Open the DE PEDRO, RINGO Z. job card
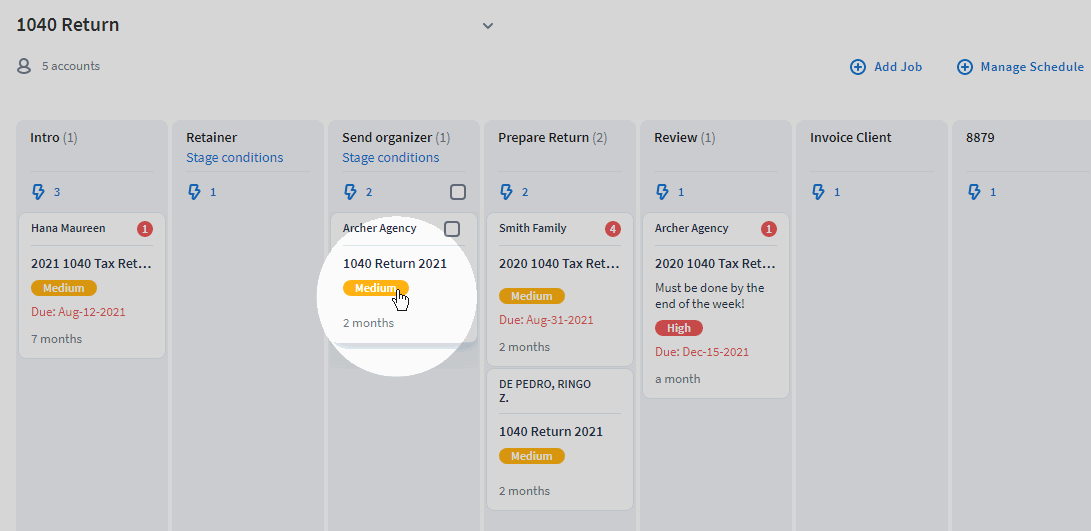 [x=559, y=432]
